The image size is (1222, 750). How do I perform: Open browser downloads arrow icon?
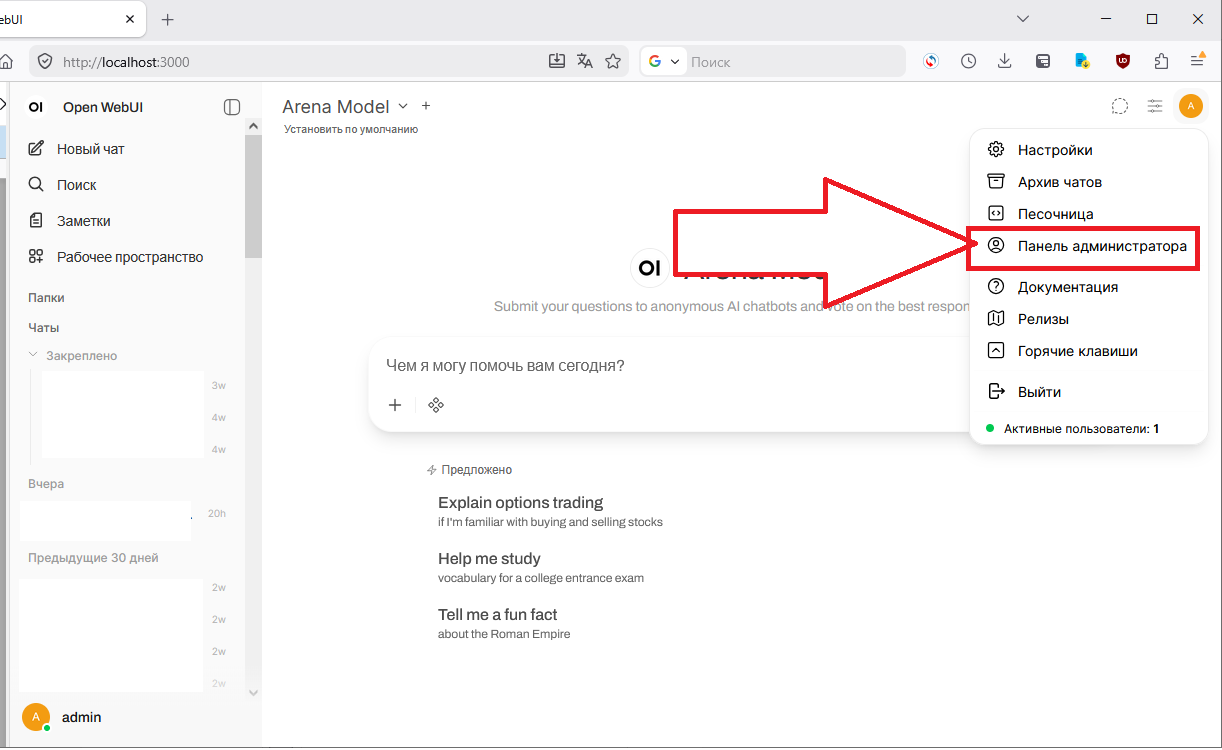(1005, 62)
